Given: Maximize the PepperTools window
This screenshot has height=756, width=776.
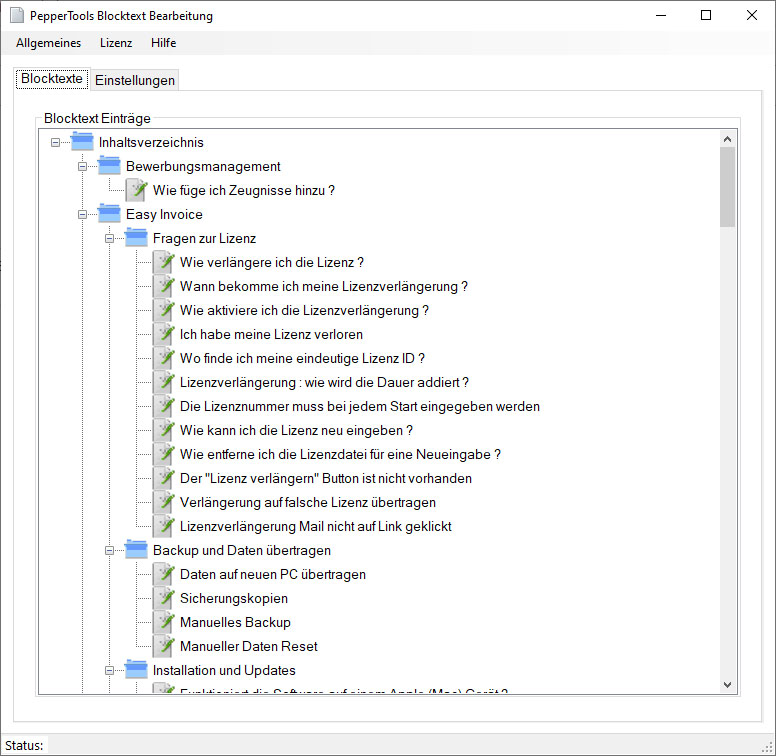Looking at the screenshot, I should (706, 15).
